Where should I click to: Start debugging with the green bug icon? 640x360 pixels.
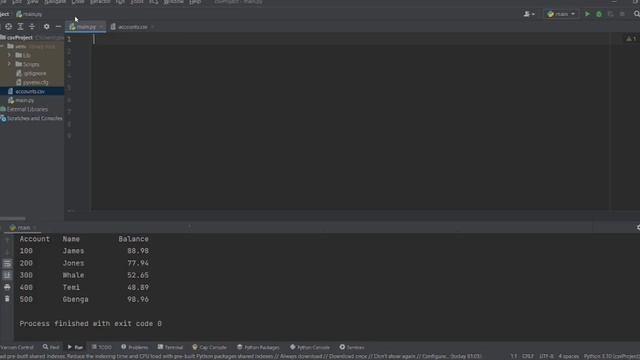[x=599, y=14]
